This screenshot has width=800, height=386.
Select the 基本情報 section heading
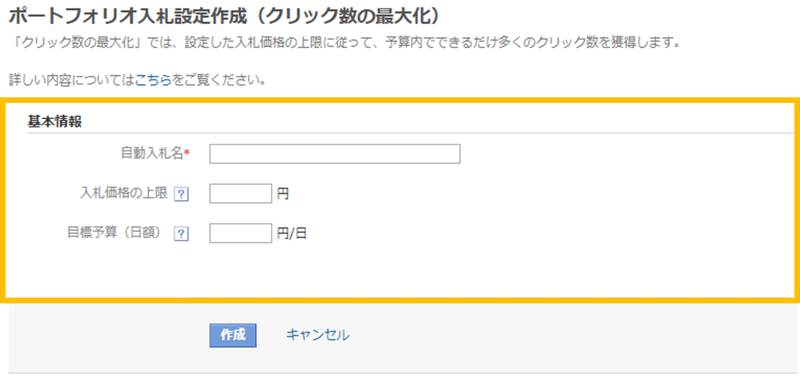click(55, 122)
